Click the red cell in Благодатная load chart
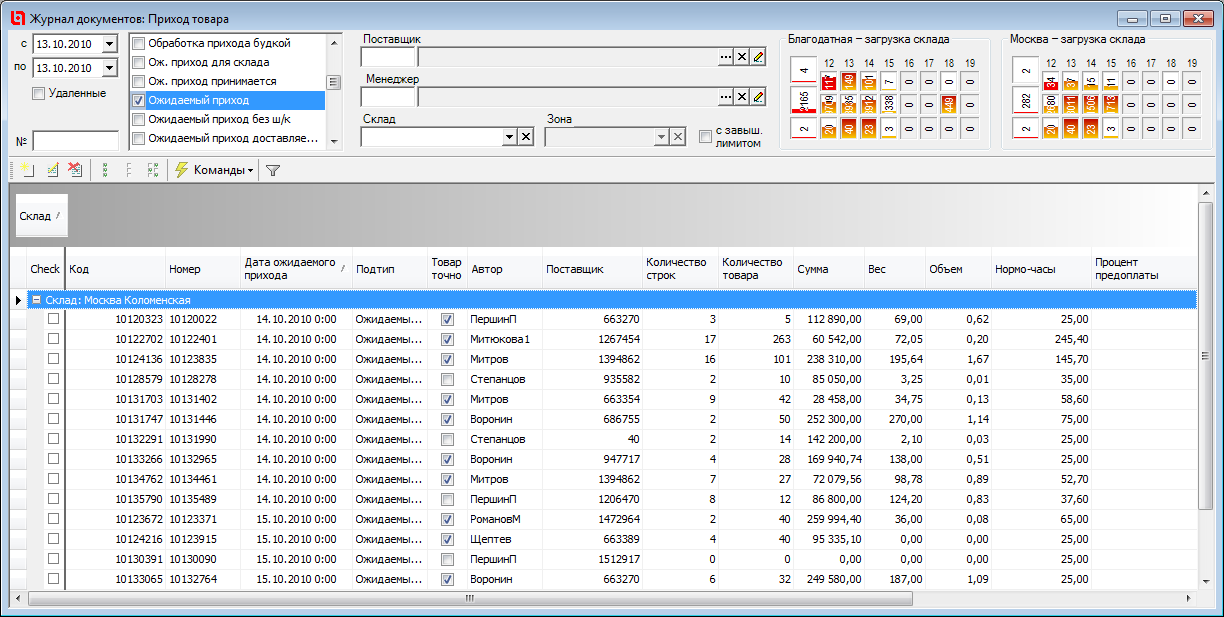This screenshot has height=617, width=1224. pos(828,82)
